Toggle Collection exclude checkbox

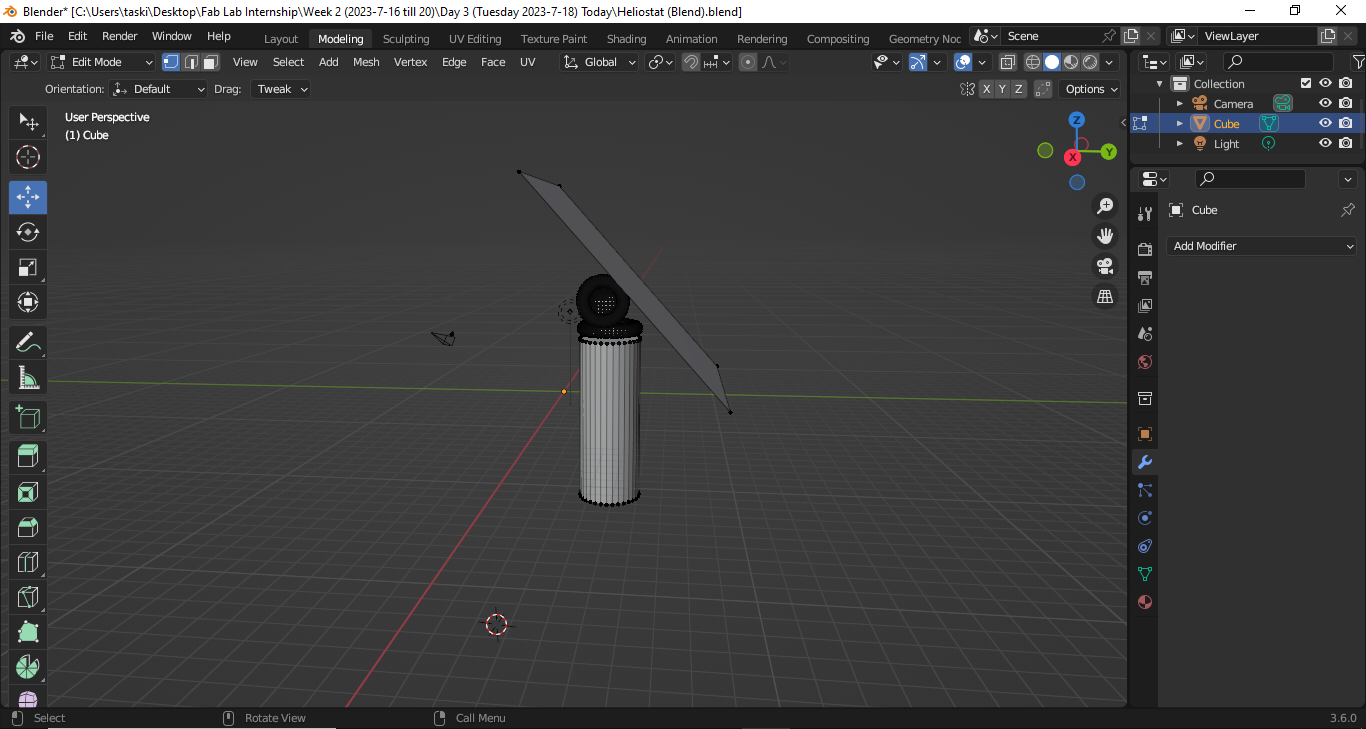click(x=1306, y=83)
